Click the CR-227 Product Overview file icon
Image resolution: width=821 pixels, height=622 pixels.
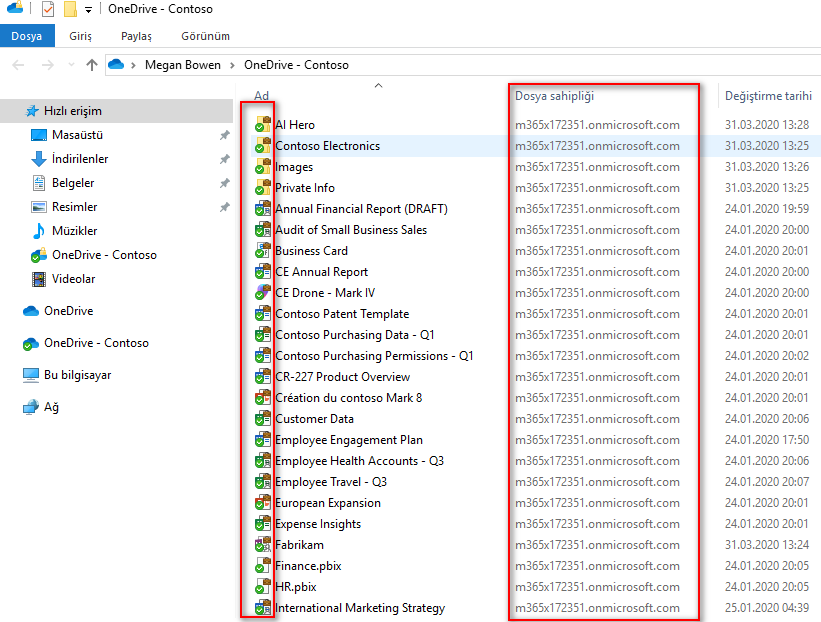(x=263, y=376)
